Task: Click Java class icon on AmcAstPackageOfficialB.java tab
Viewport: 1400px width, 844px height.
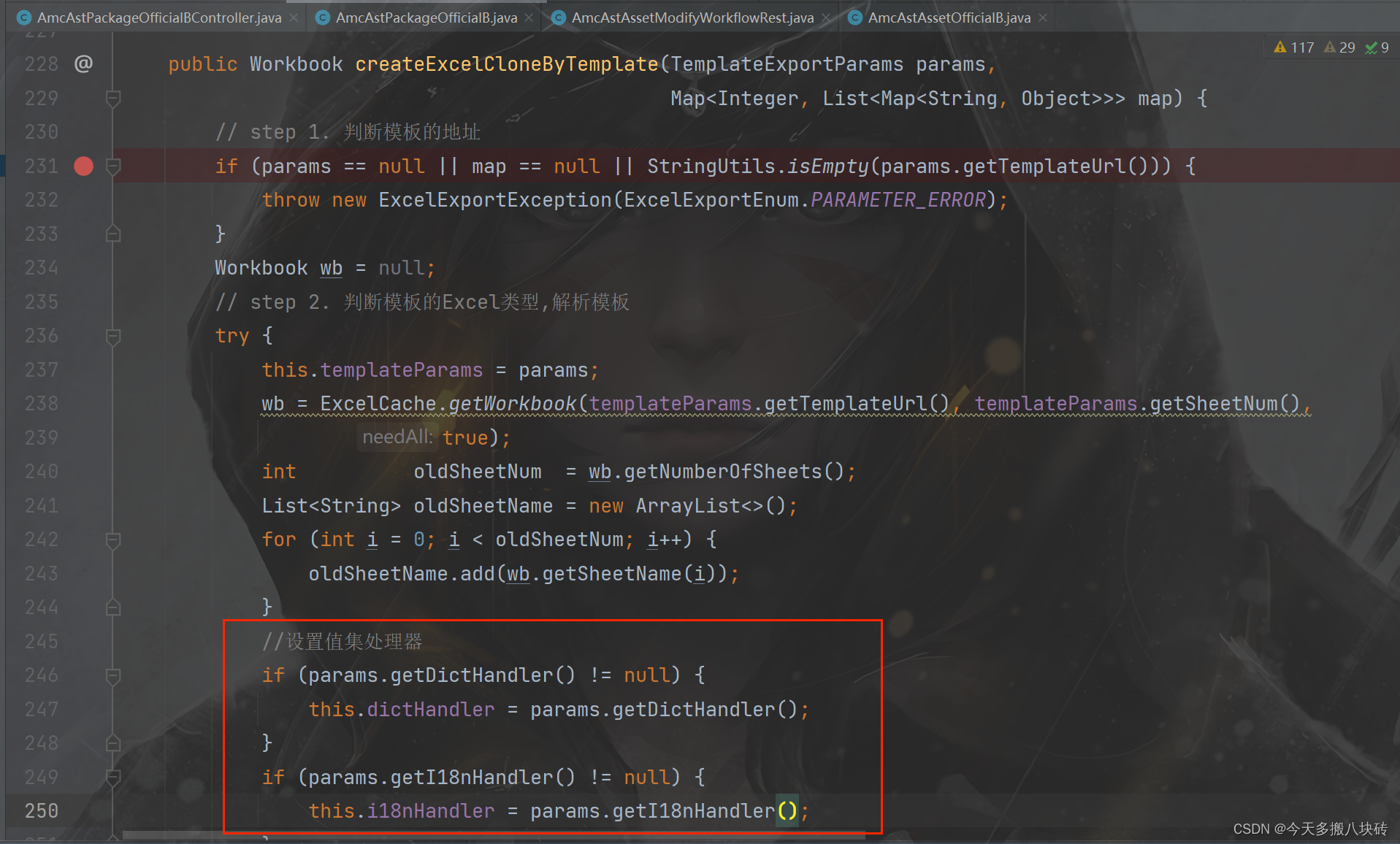Action: click(322, 17)
